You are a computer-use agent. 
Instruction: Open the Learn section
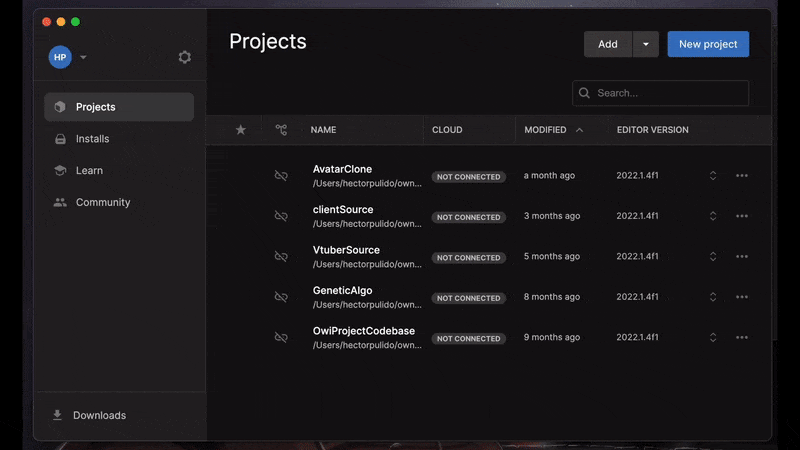point(89,170)
